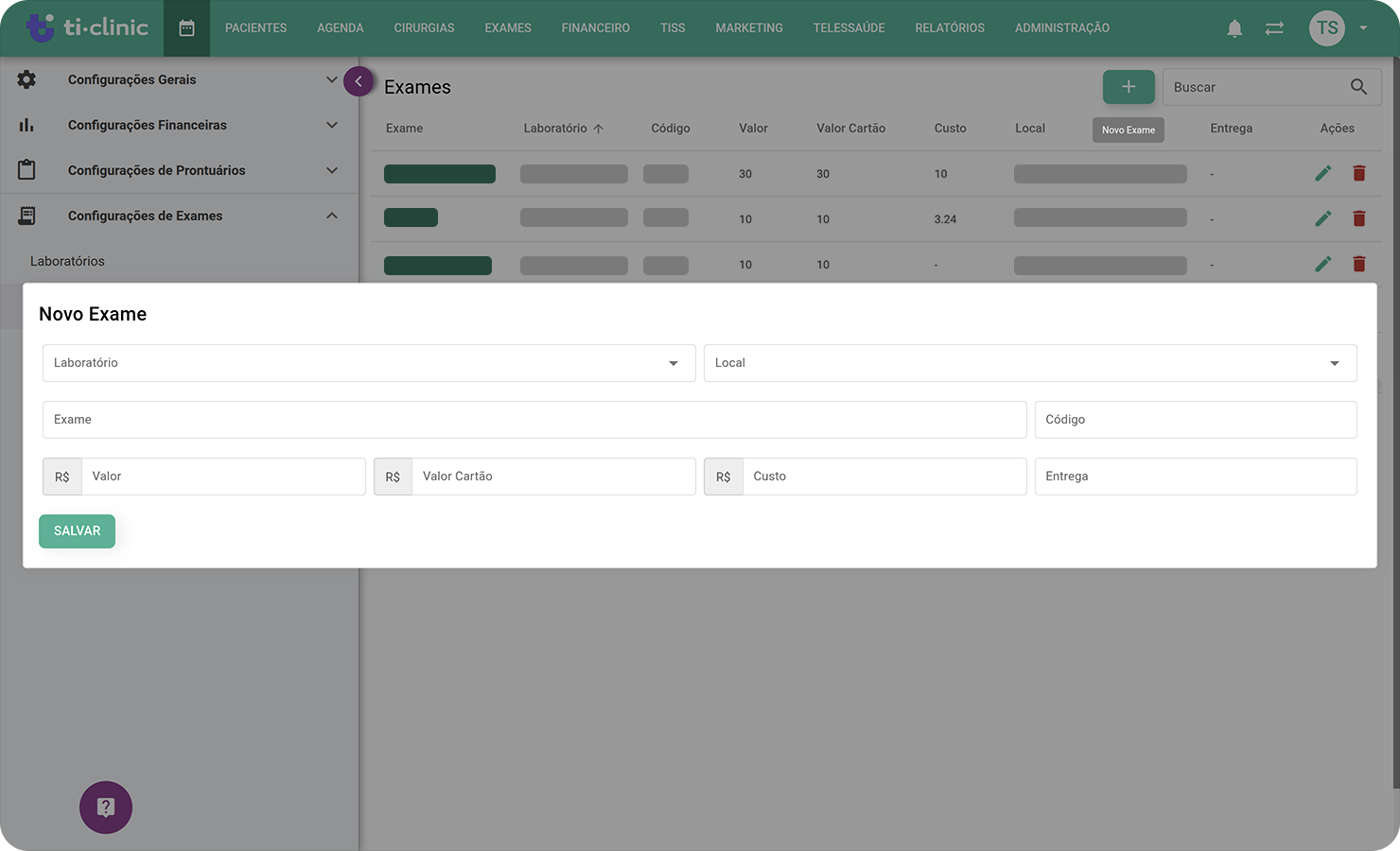Select Laboratórios in sidebar
The image size is (1400, 851).
tap(67, 261)
